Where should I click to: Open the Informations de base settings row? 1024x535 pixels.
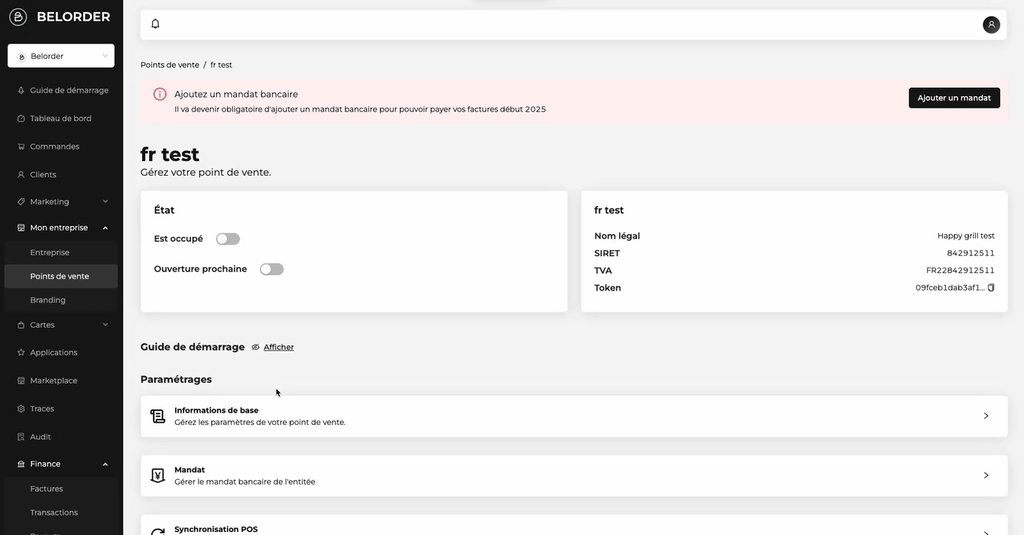[574, 416]
